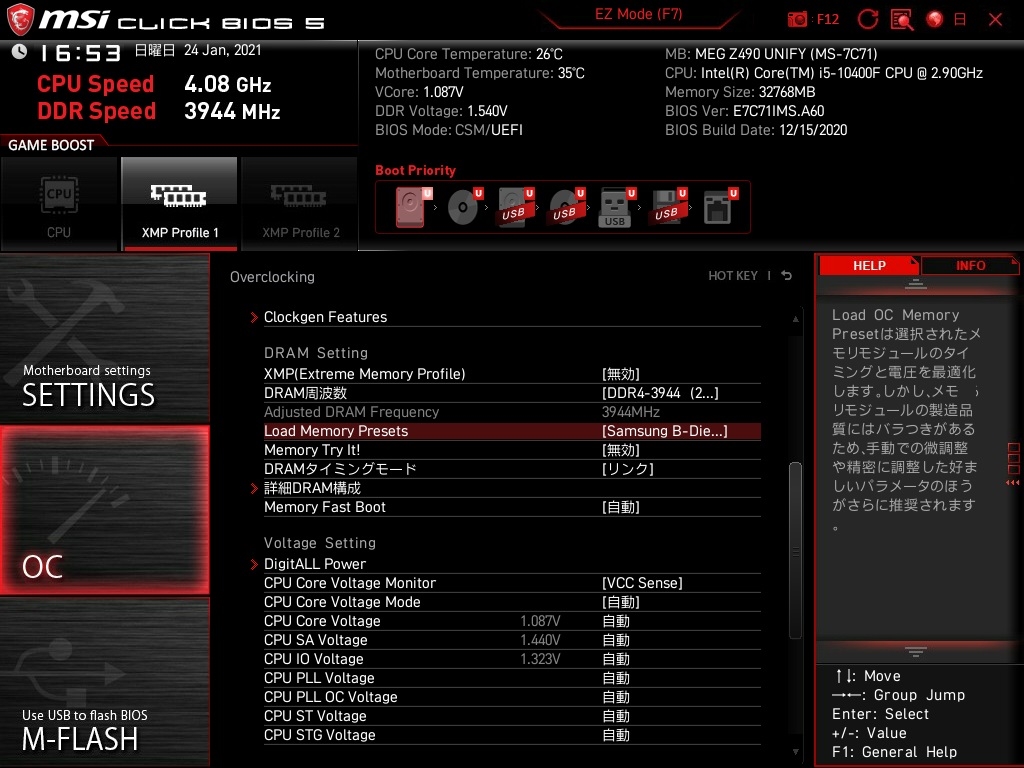Expand the 詳細DRAM構成 submenu
Screen dimensions: 1024x768
coord(512,488)
